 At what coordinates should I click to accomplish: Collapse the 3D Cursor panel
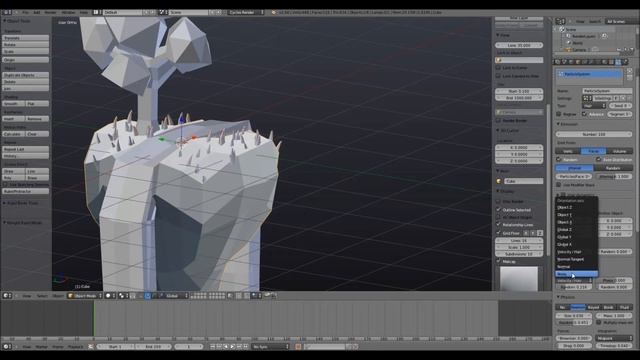click(x=507, y=130)
